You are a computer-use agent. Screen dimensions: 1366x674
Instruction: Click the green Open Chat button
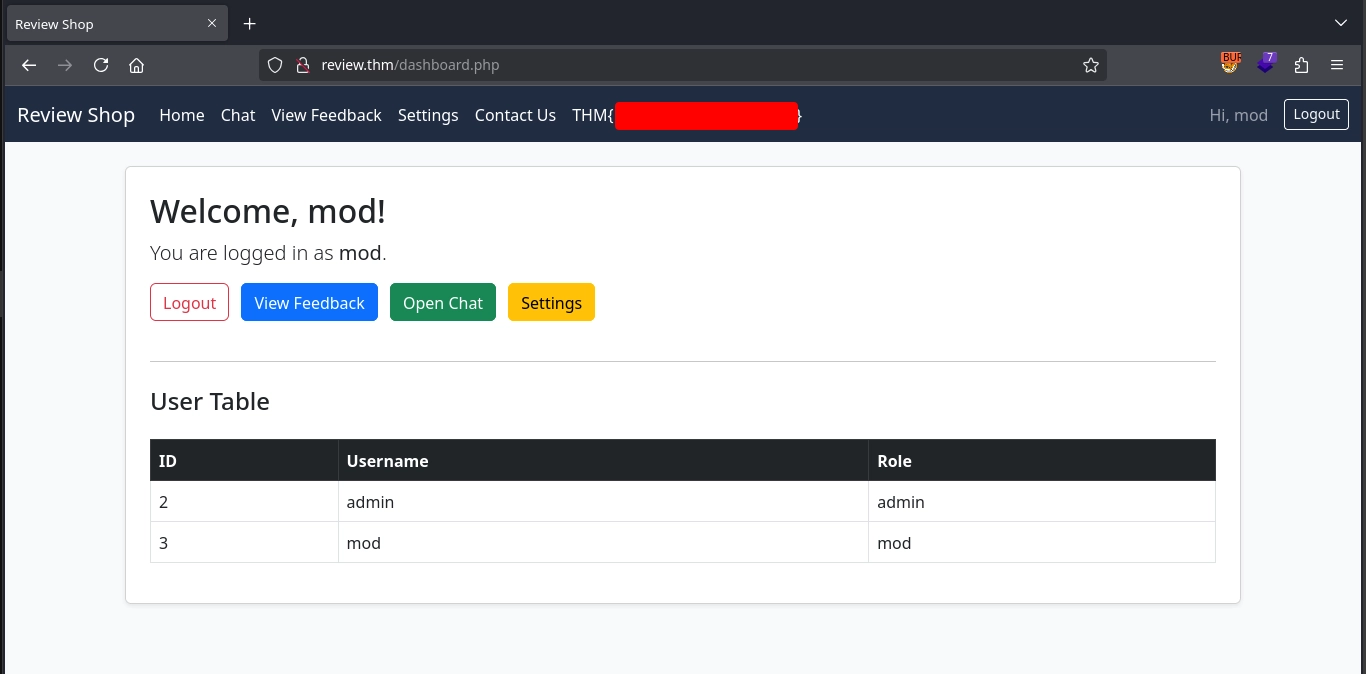442,303
